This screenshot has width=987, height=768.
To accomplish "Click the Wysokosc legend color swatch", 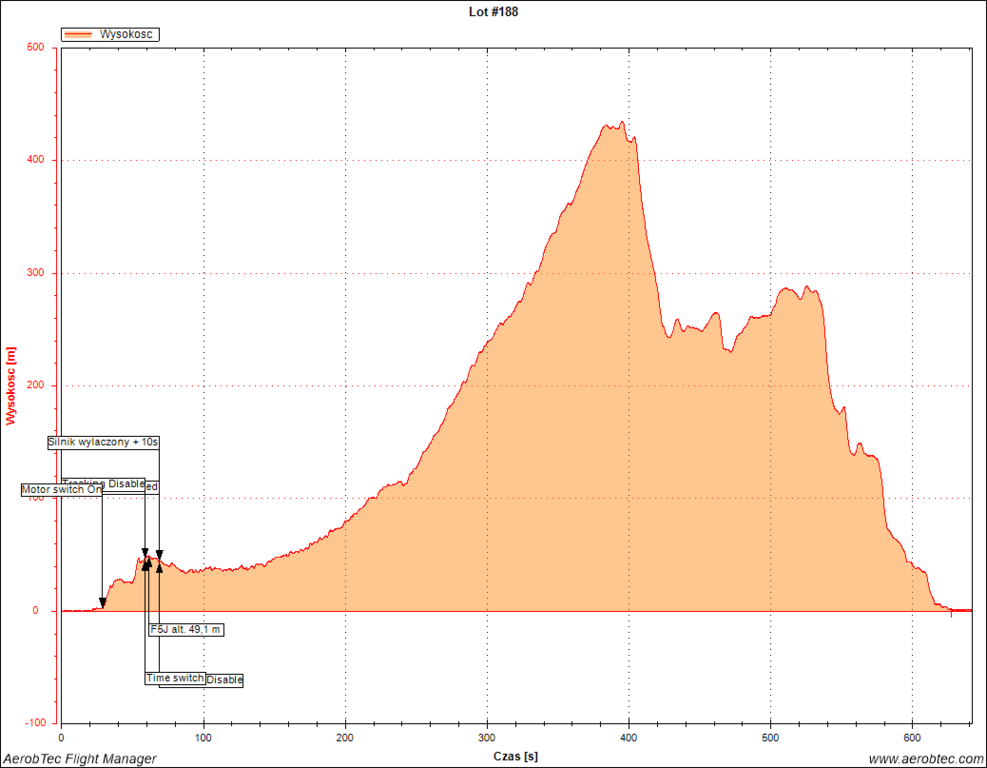I will (78, 34).
